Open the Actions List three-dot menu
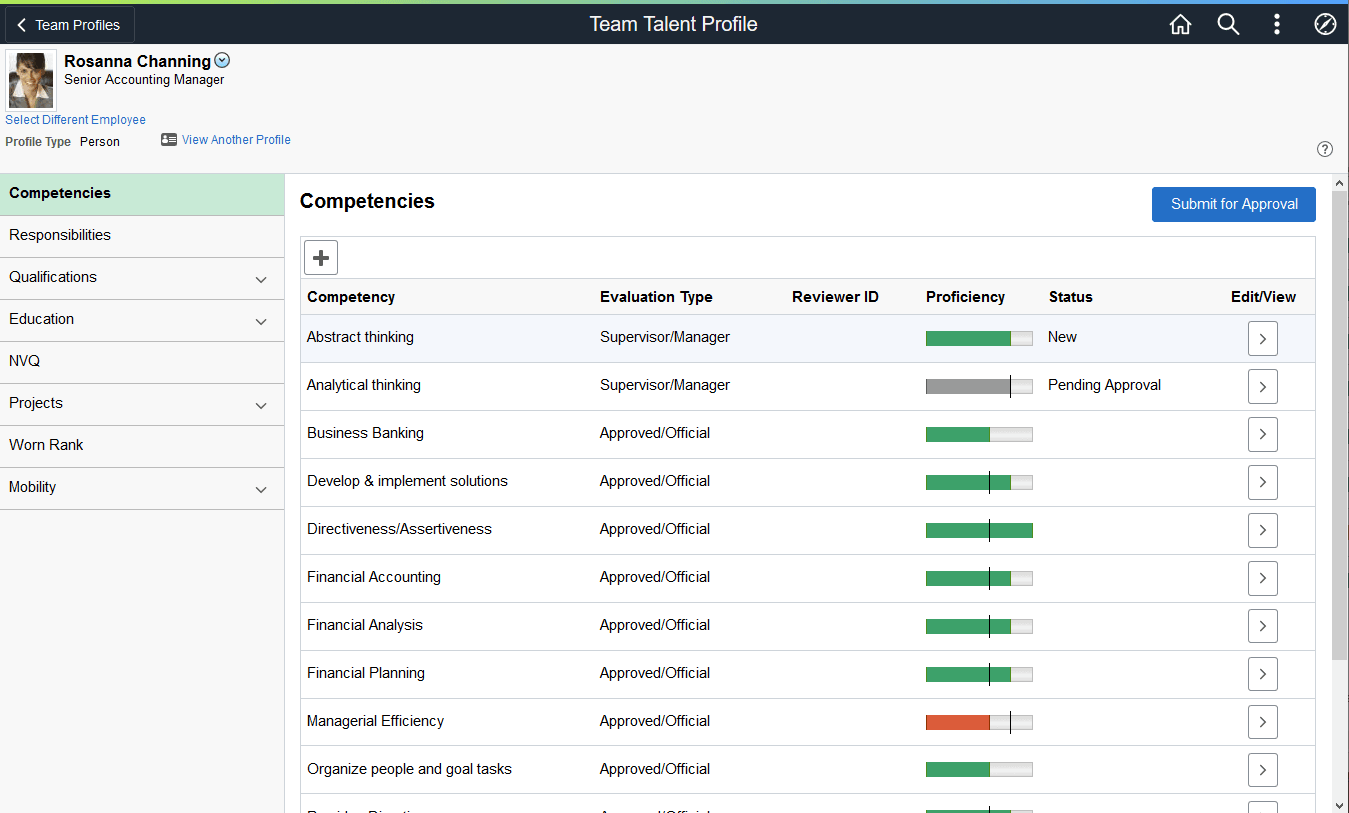This screenshot has height=813, width=1349. (x=1277, y=24)
